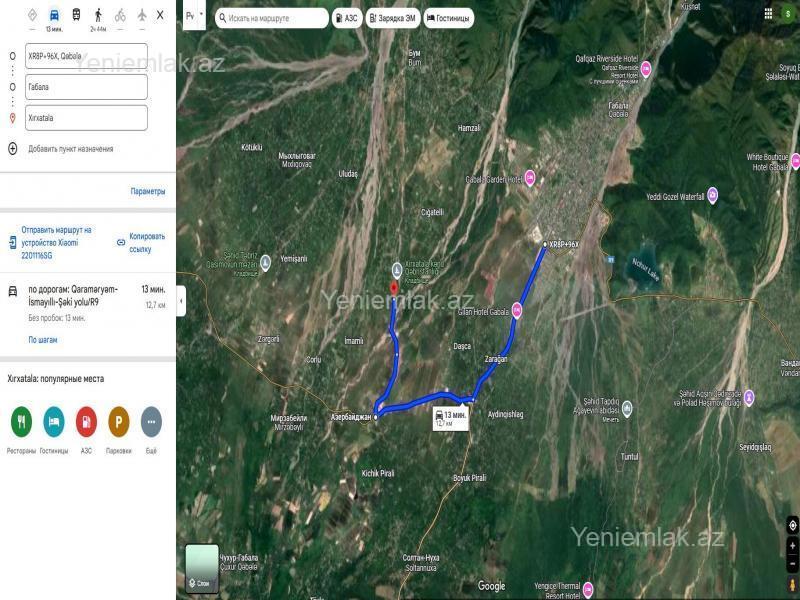The width and height of the screenshot is (800, 600).
Task: Collapse the side panel arrow
Action: [x=181, y=301]
